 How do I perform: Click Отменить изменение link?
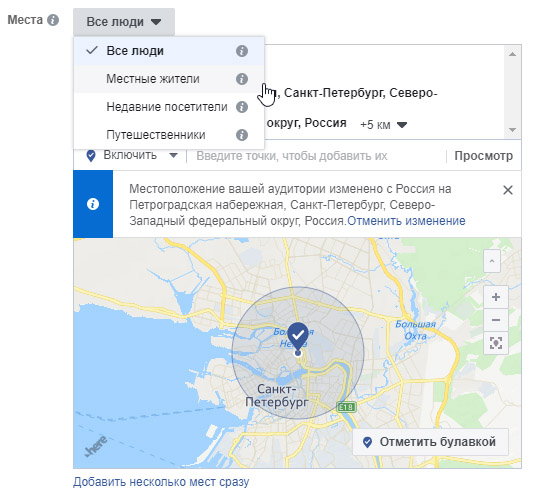point(406,221)
